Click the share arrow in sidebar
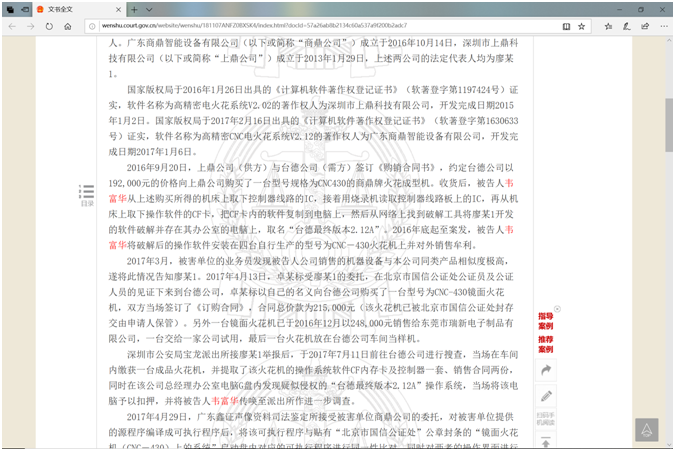The image size is (675, 451). coord(546,370)
